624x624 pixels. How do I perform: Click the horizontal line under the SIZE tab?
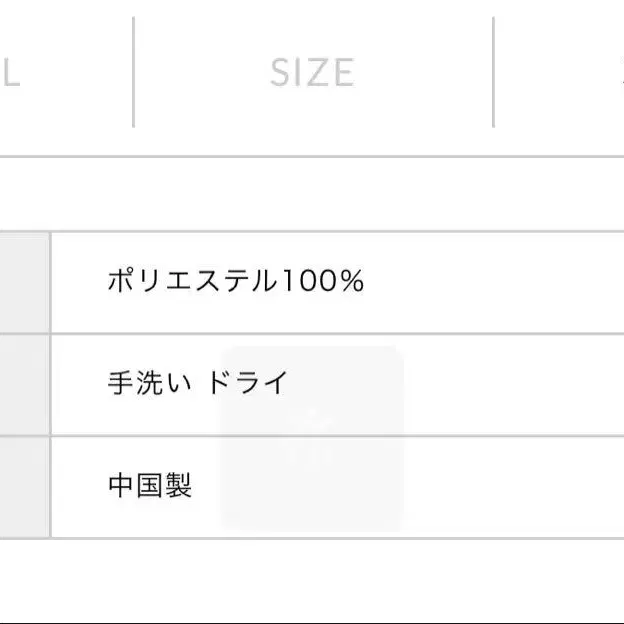[312, 156]
